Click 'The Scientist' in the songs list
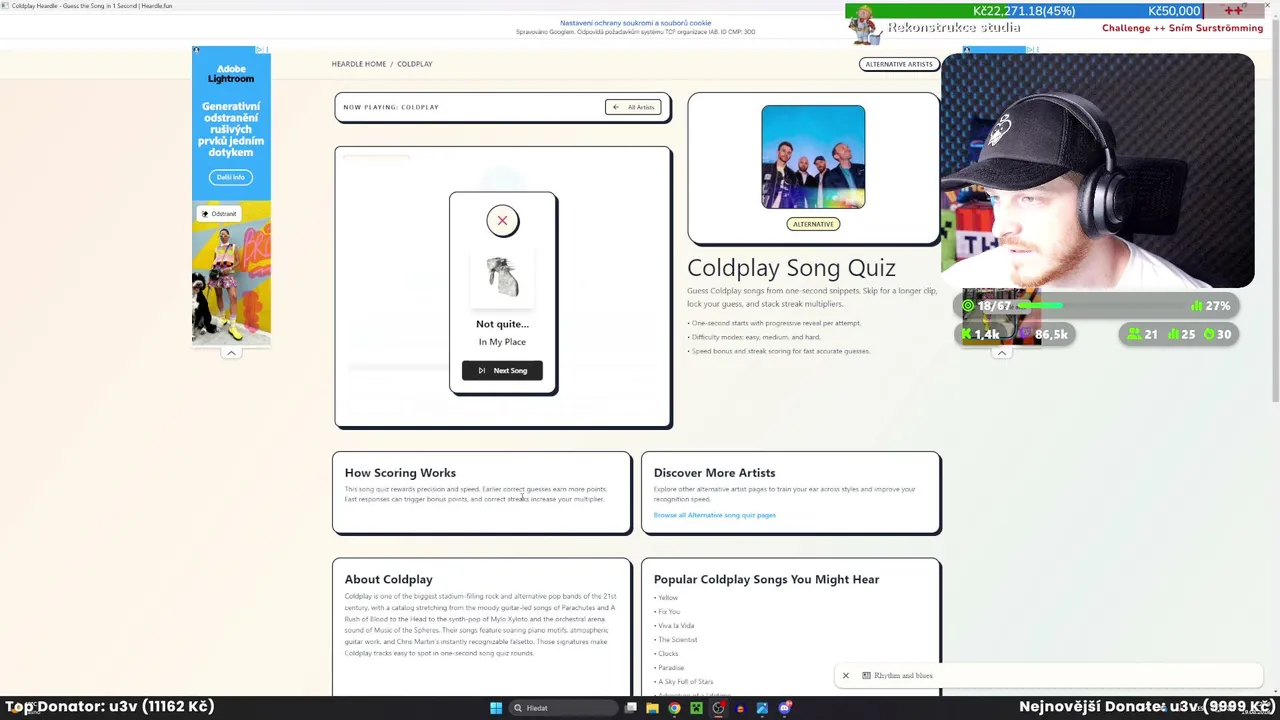 678,640
